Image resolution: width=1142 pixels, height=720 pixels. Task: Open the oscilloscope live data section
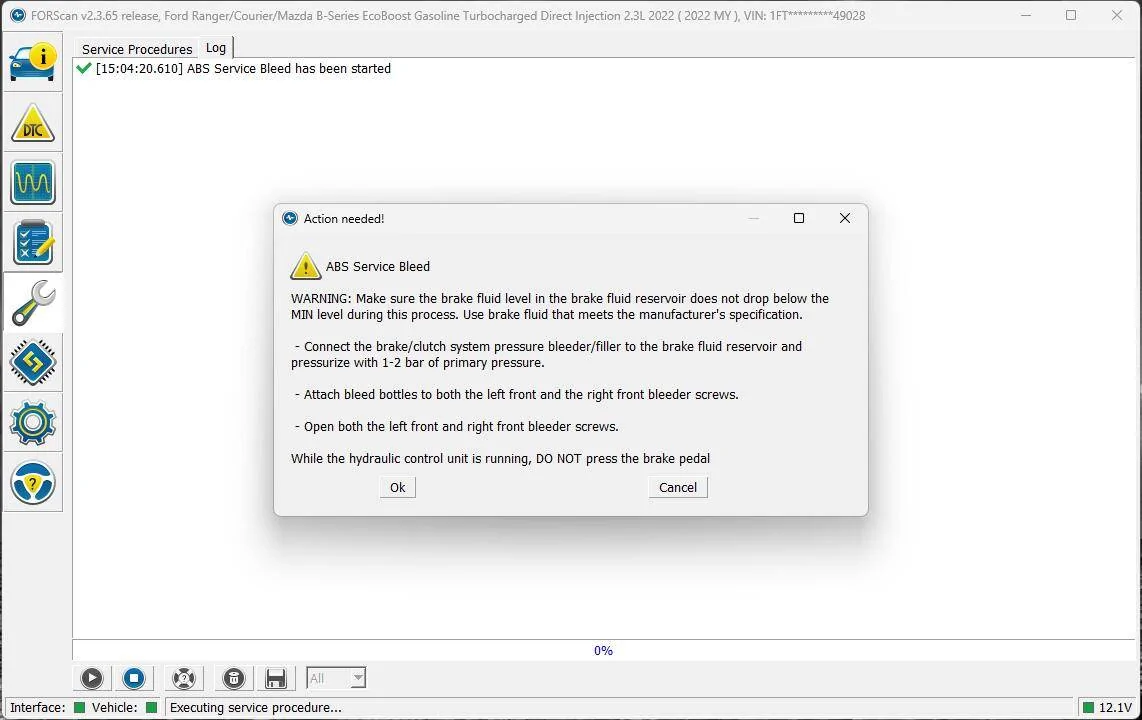[33, 183]
